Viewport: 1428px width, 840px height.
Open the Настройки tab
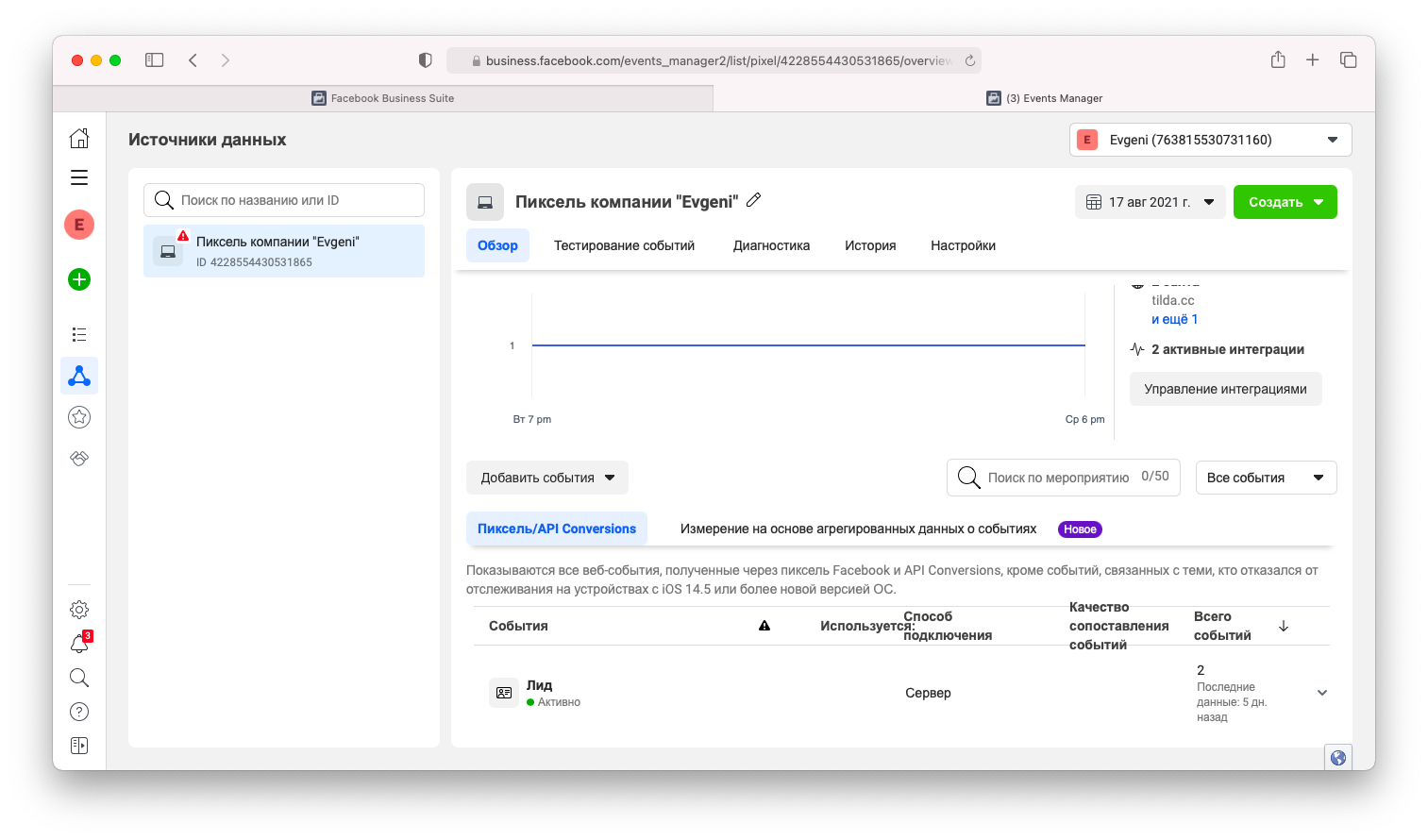pos(963,245)
